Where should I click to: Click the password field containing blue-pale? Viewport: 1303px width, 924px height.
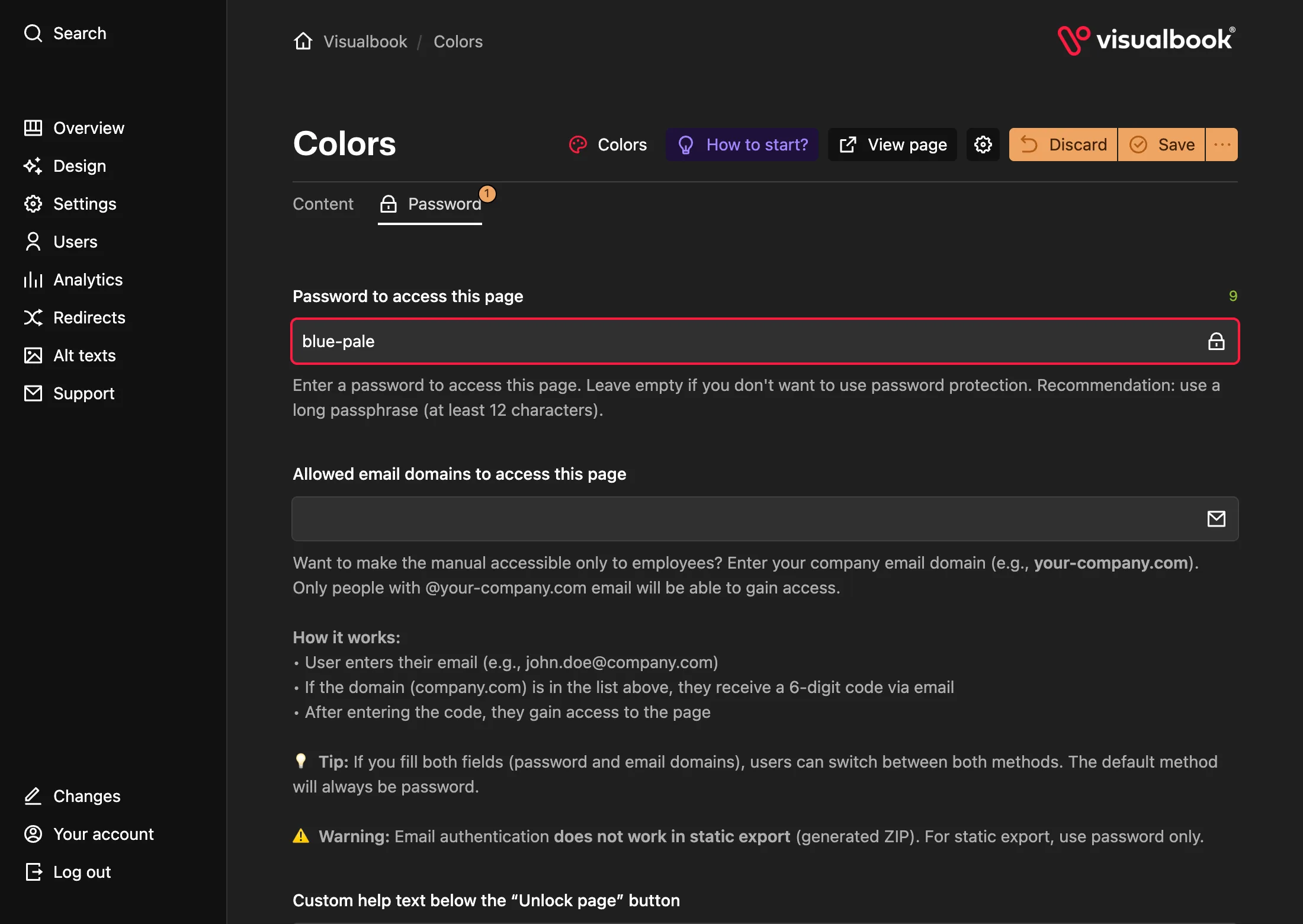tap(765, 341)
